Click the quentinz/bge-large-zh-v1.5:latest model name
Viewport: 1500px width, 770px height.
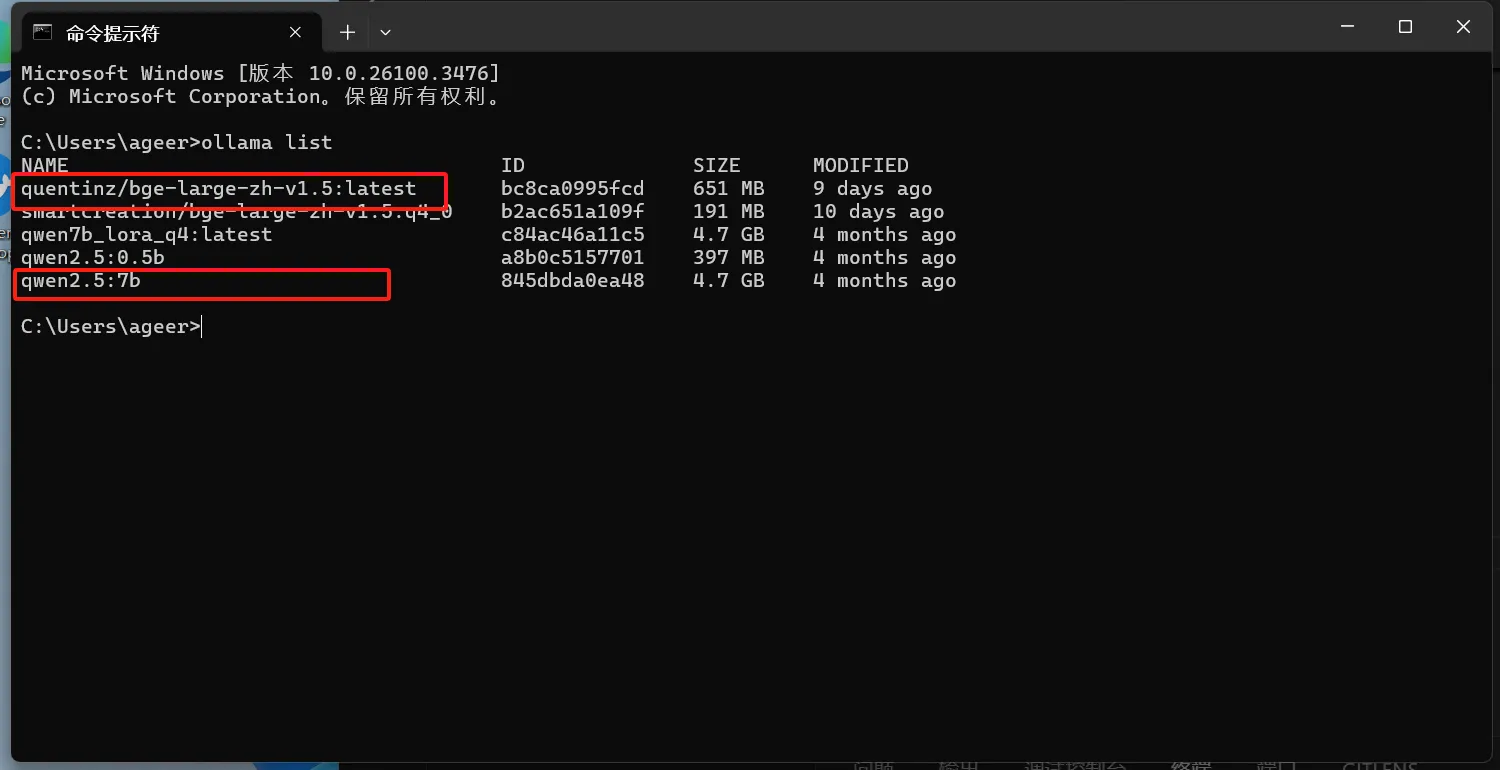(218, 189)
